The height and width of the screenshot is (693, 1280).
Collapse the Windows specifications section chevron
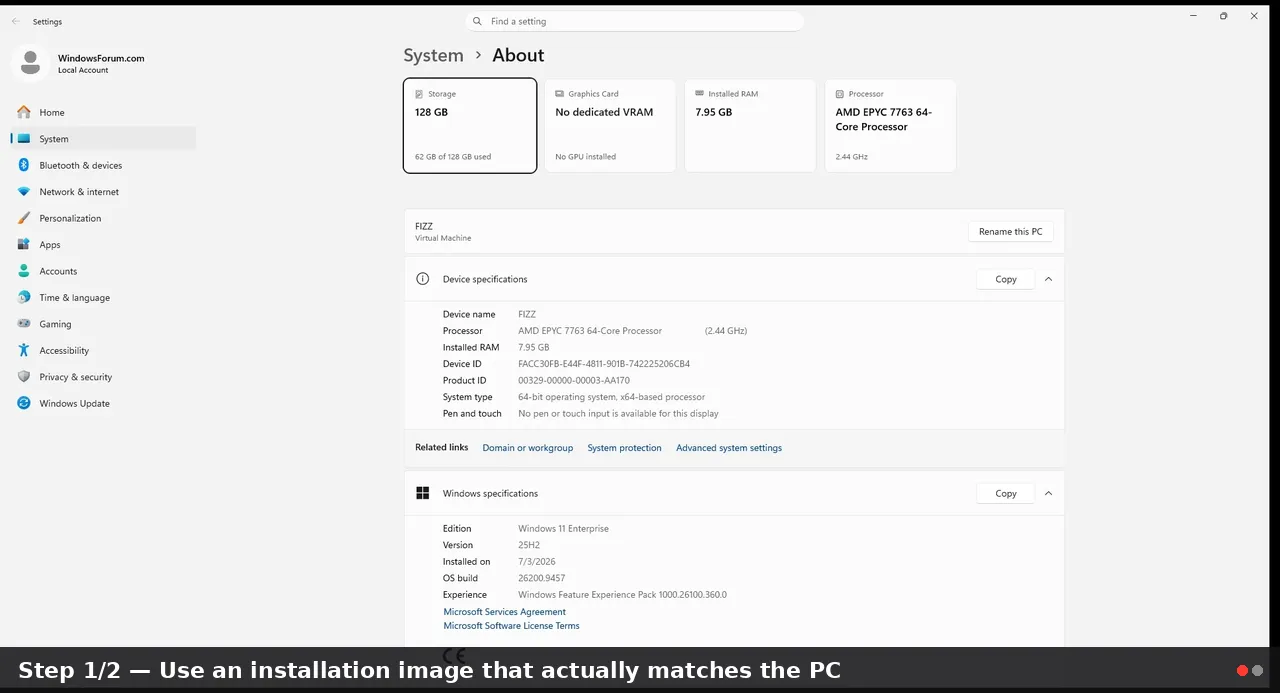1048,493
